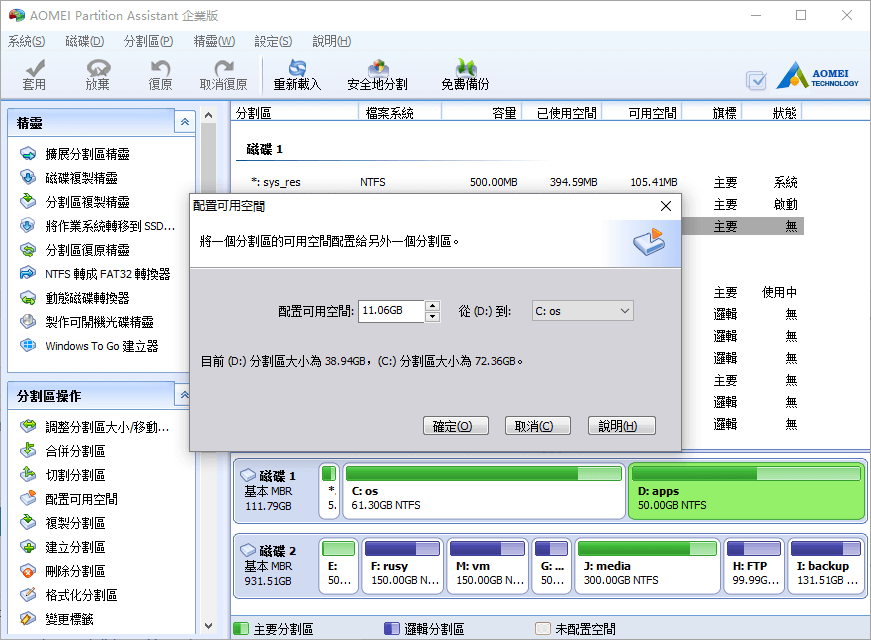Sort by the 已使用空間 column header
Screen dimensions: 871x640
coord(561,113)
